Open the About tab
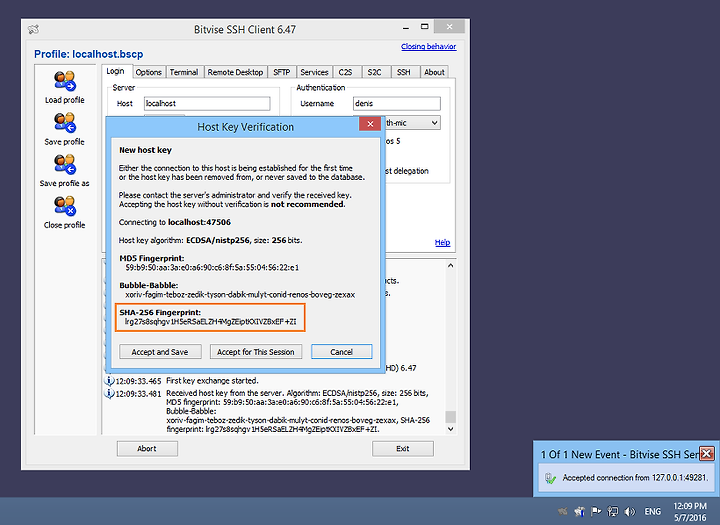The width and height of the screenshot is (720, 525). [x=434, y=72]
